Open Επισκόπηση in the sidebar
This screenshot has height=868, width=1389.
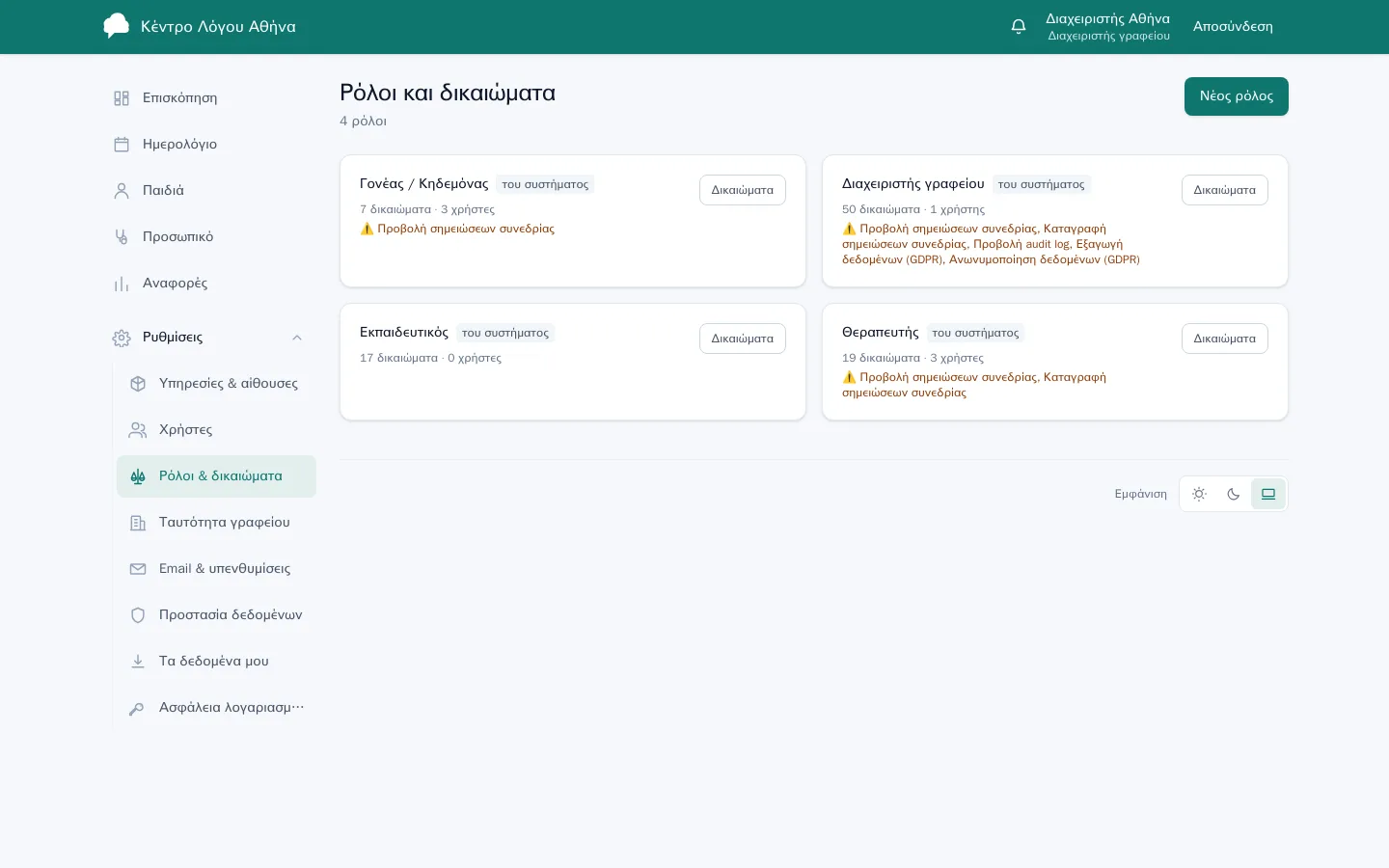[209, 98]
